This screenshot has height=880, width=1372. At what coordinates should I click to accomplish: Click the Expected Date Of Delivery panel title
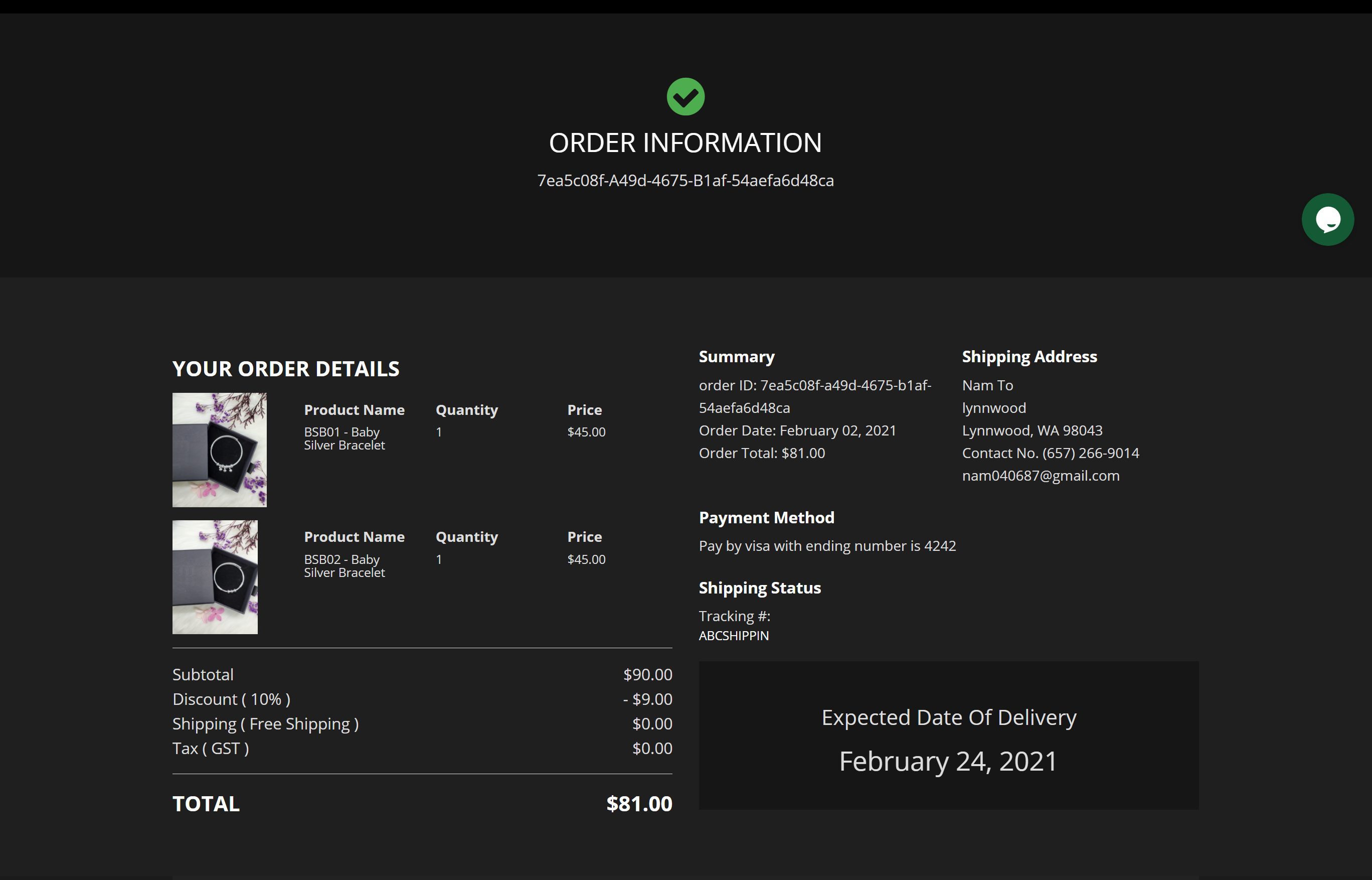(948, 717)
